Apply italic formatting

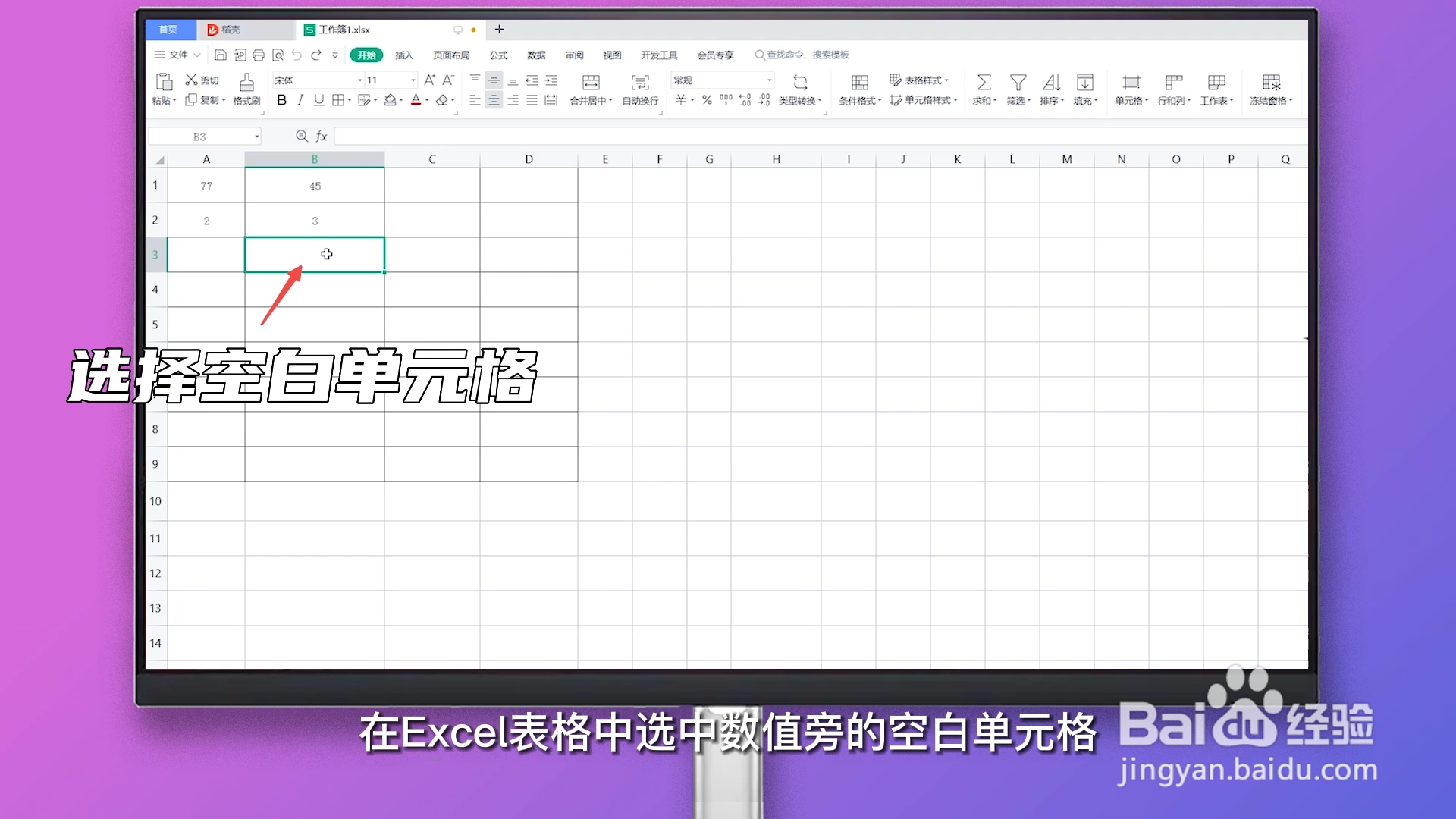click(300, 99)
